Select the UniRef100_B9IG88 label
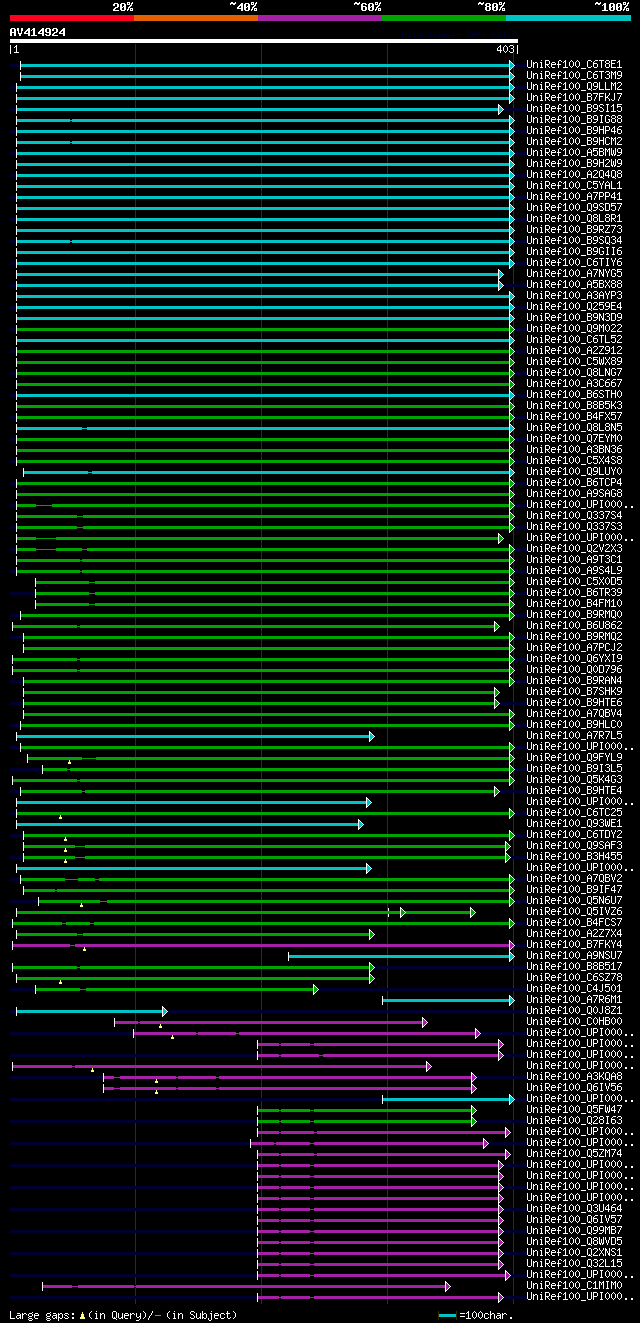The height and width of the screenshot is (1323, 640). pyautogui.click(x=574, y=120)
